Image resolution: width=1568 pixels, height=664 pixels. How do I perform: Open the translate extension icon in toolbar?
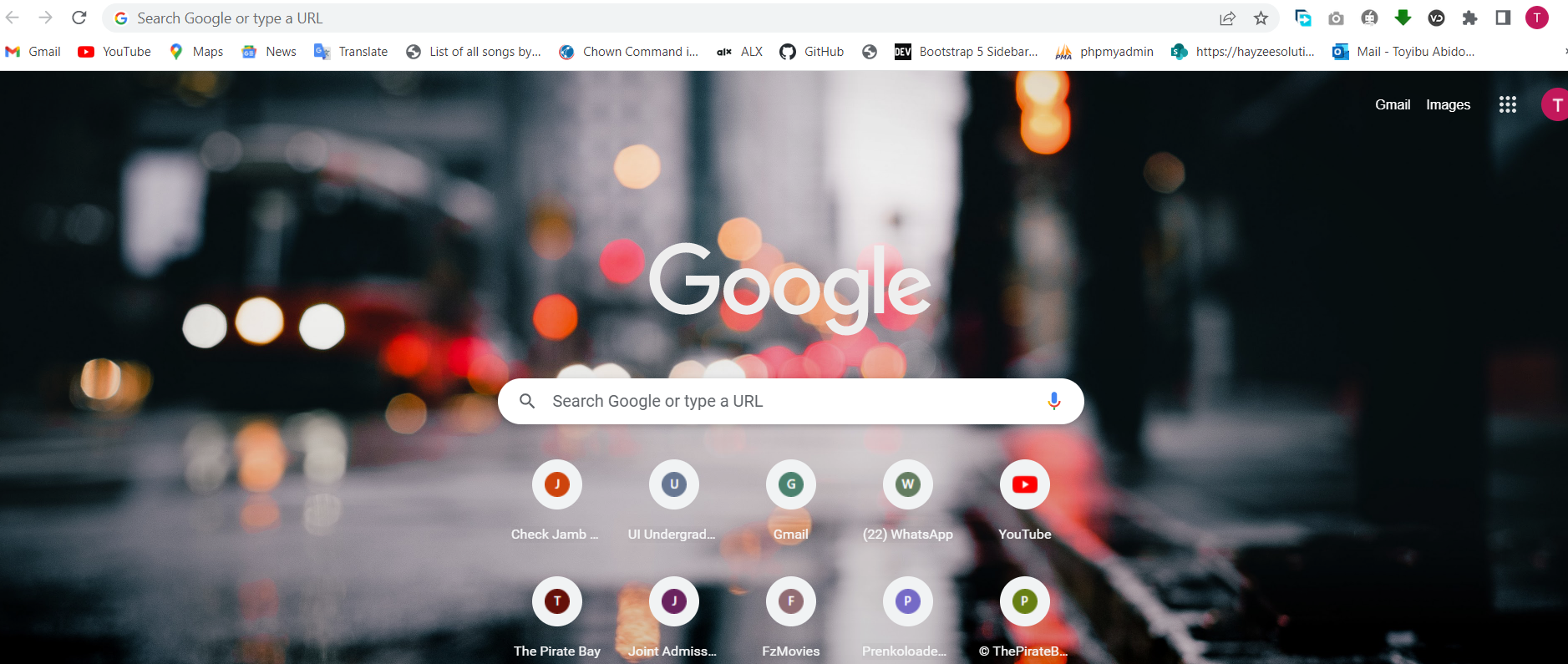[x=1302, y=18]
